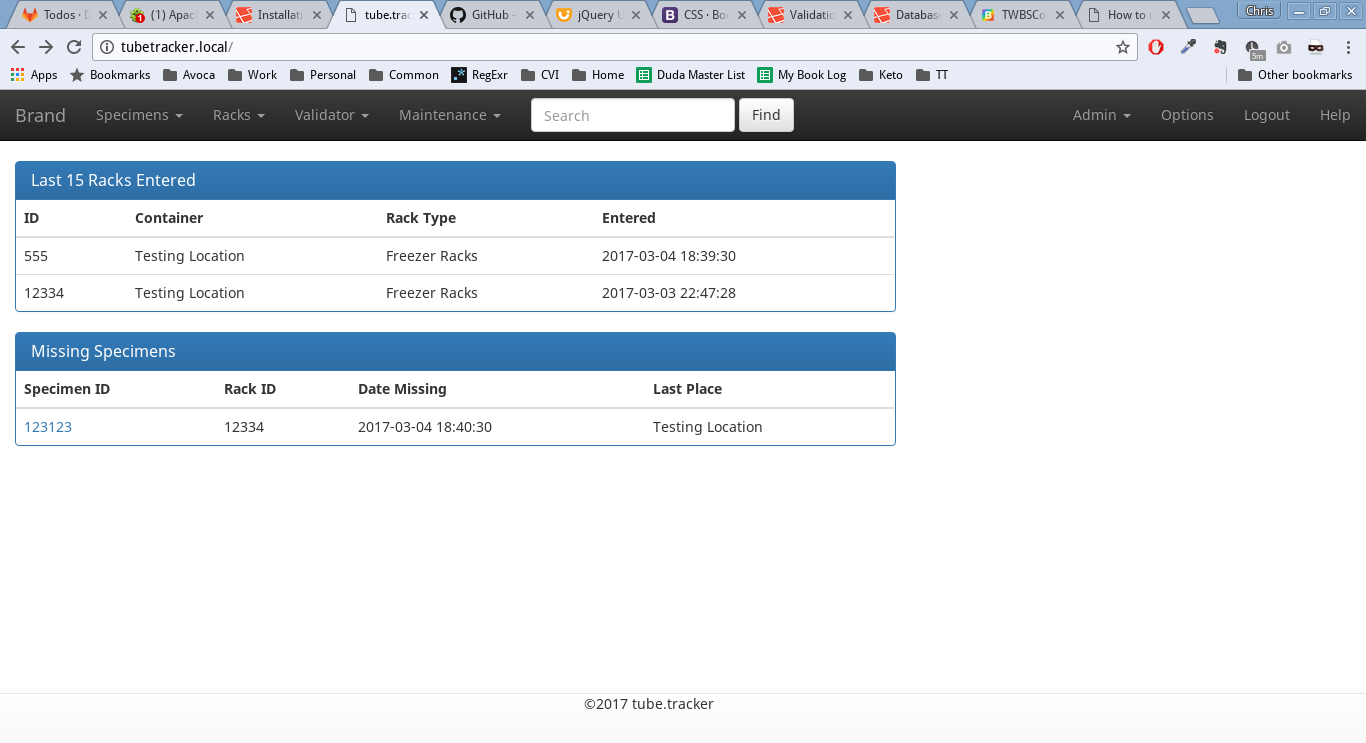Image resolution: width=1366 pixels, height=743 pixels.
Task: Activate the eyedropper color picker extension
Action: (x=1188, y=47)
